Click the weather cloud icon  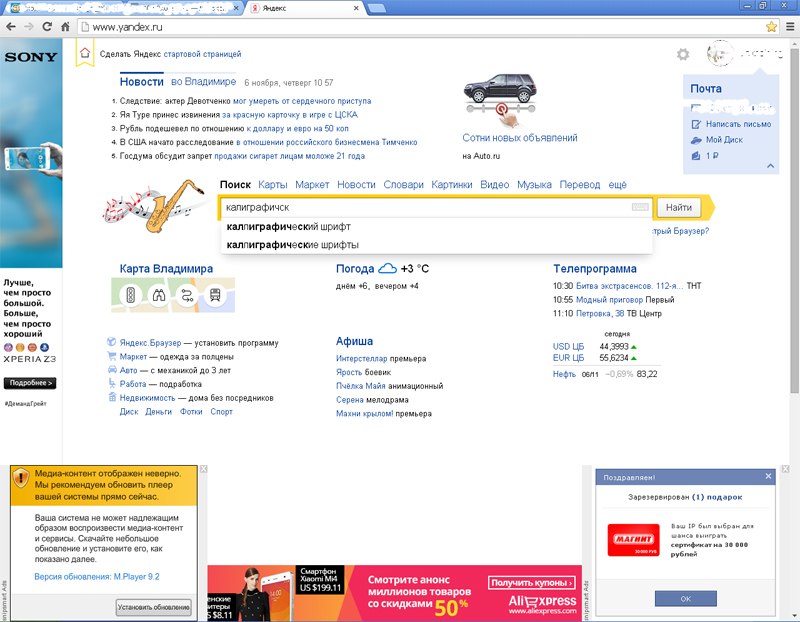coord(387,268)
